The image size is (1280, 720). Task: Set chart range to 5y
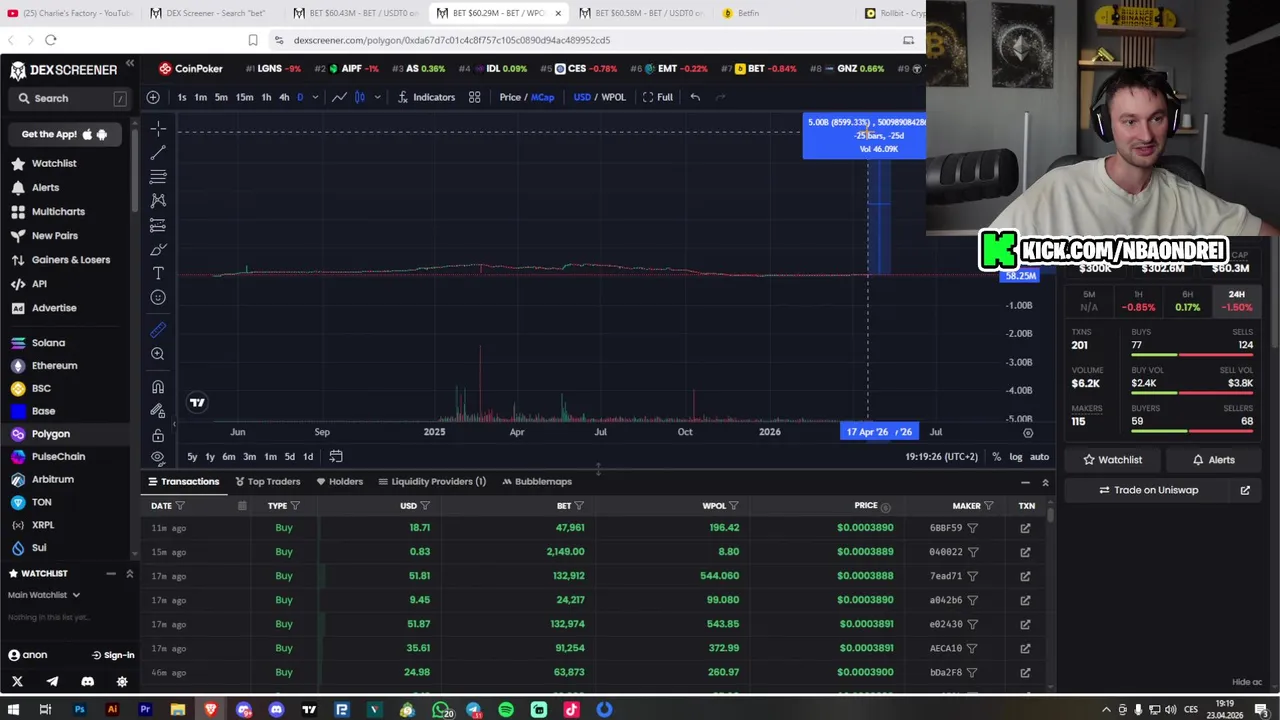192,457
